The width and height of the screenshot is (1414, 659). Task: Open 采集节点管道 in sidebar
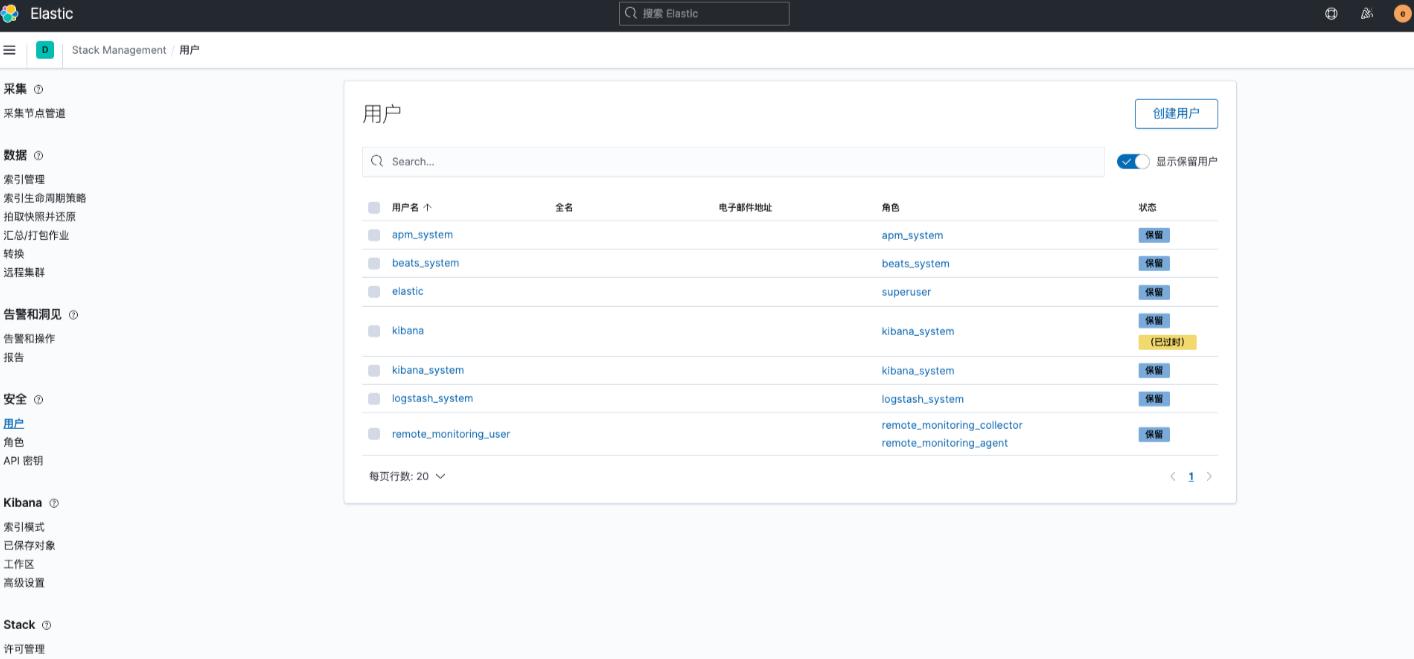click(35, 114)
